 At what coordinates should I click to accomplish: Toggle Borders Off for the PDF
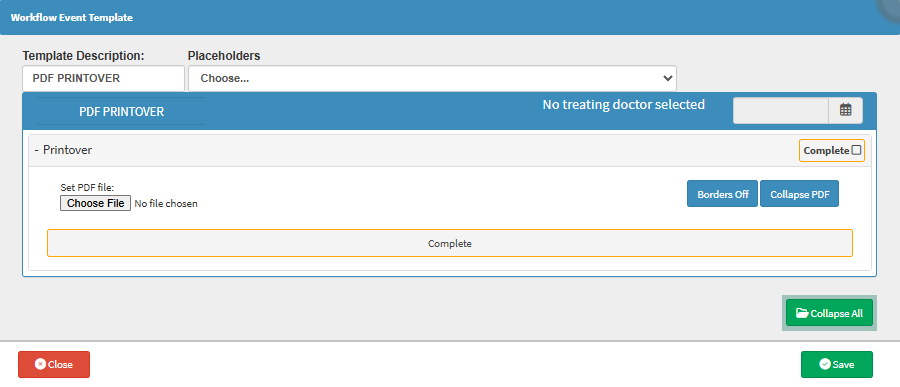(722, 194)
